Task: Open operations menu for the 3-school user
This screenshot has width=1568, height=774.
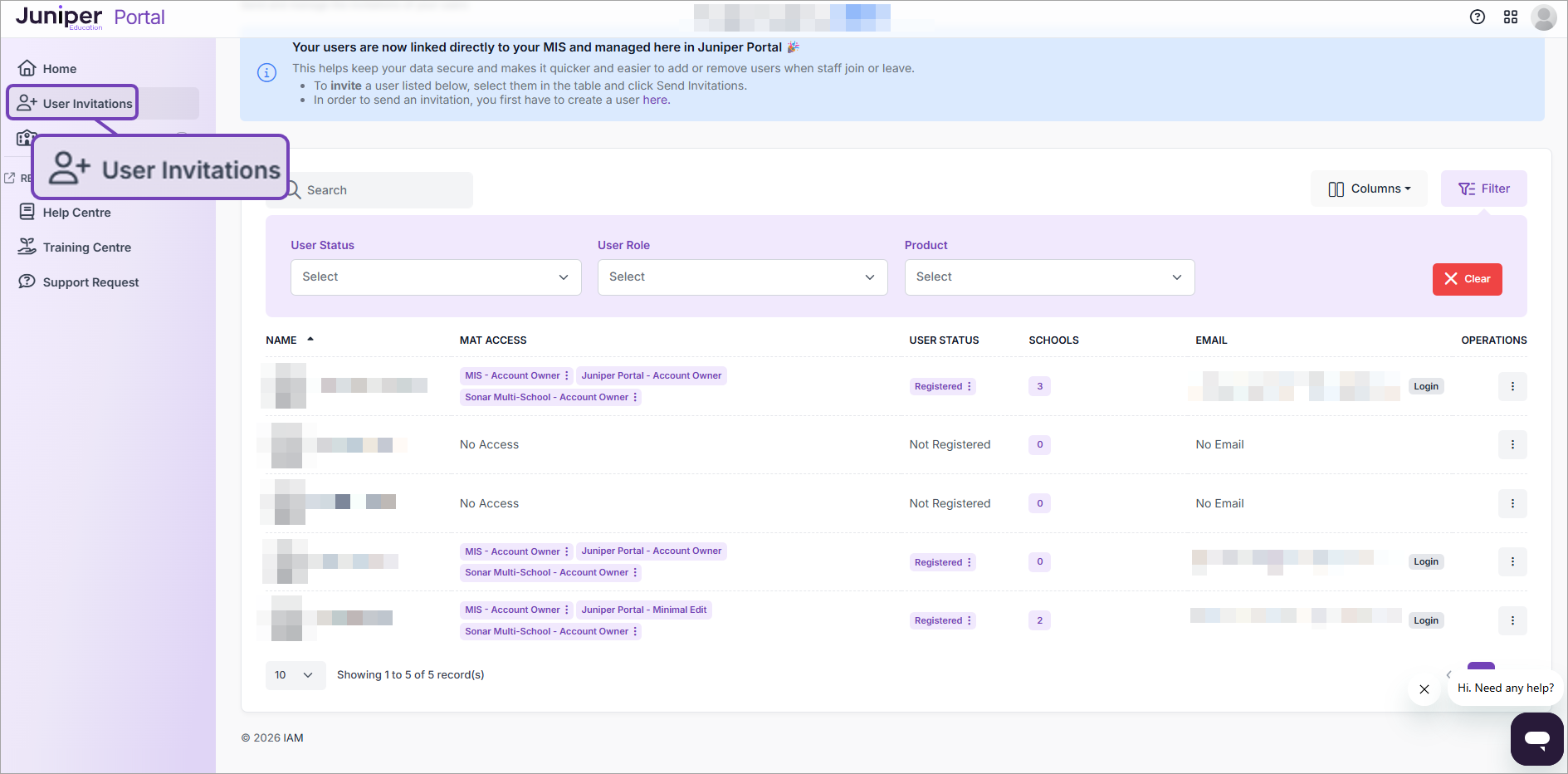Action: [1512, 386]
